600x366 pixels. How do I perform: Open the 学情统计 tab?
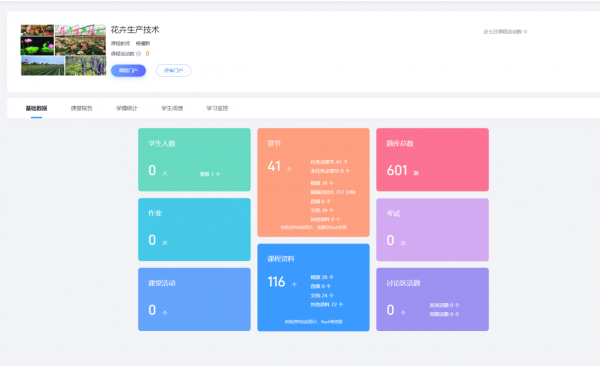(127, 108)
